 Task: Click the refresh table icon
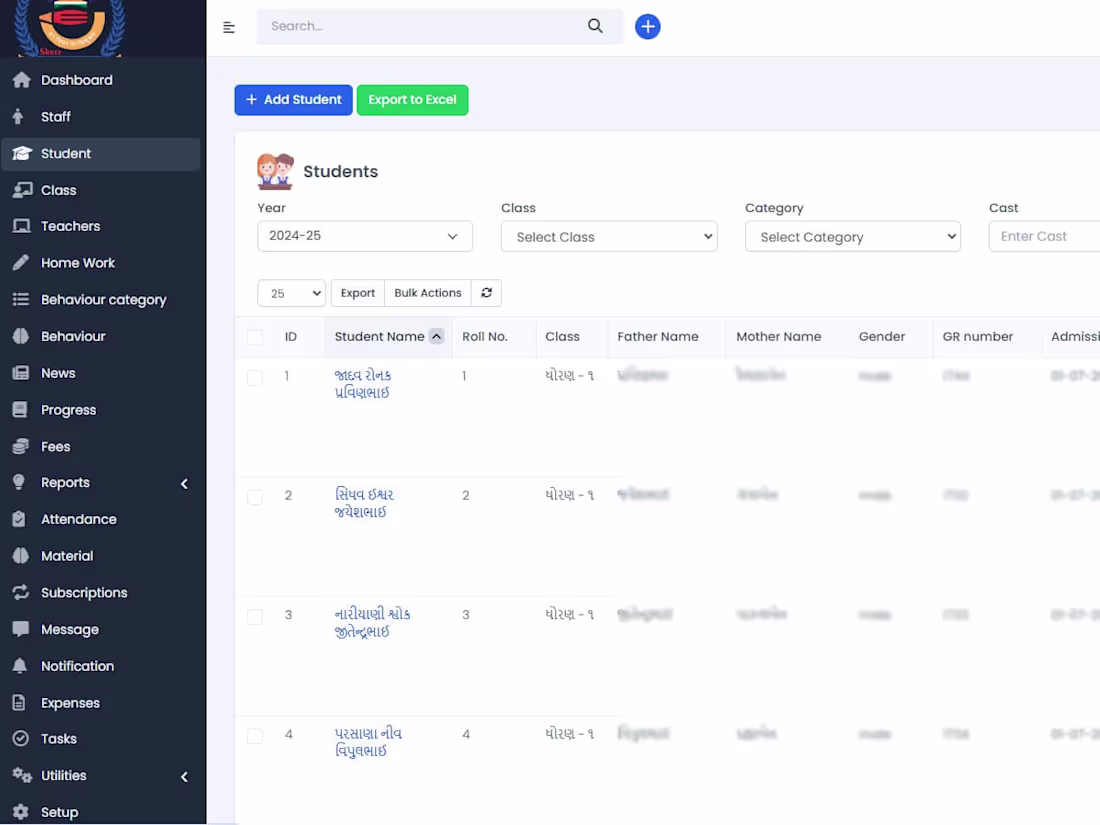click(x=487, y=293)
